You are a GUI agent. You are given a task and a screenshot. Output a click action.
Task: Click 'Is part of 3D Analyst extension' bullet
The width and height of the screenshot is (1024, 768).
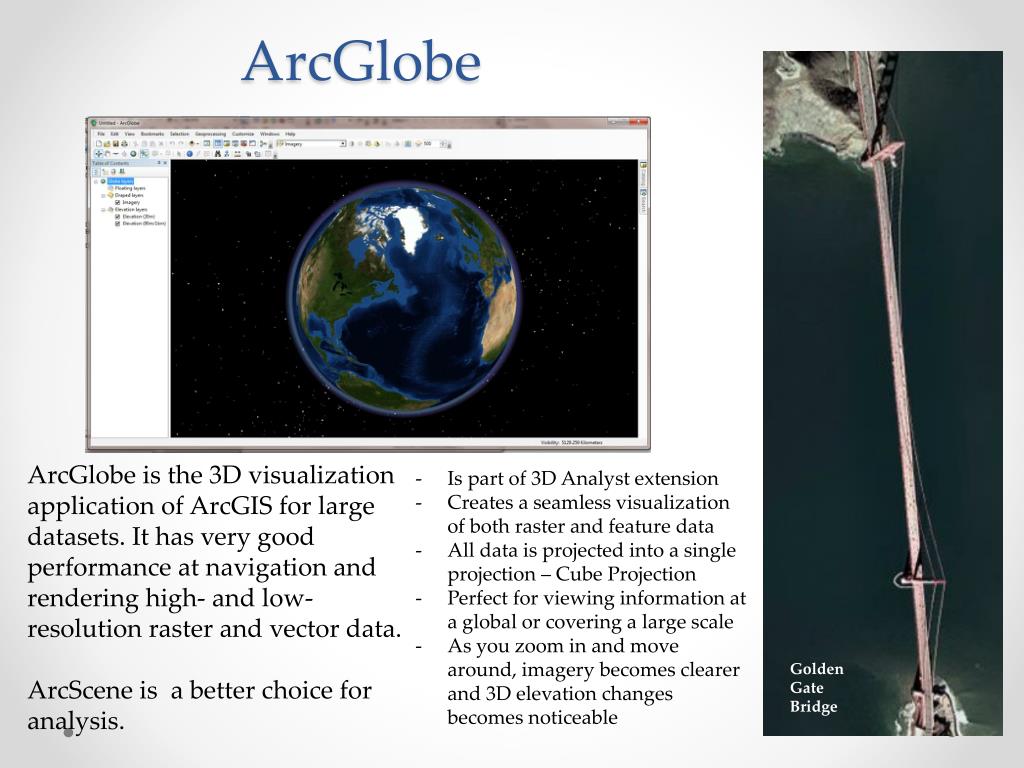click(583, 478)
